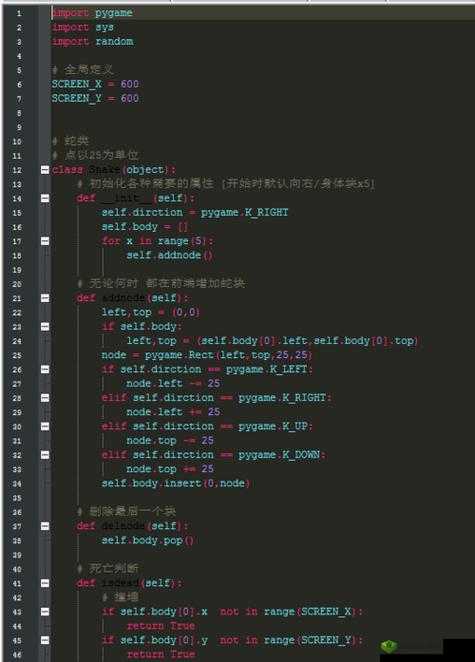
Task: Click 'pygame.K_DOWN' on line 32
Action: [x=280, y=455]
